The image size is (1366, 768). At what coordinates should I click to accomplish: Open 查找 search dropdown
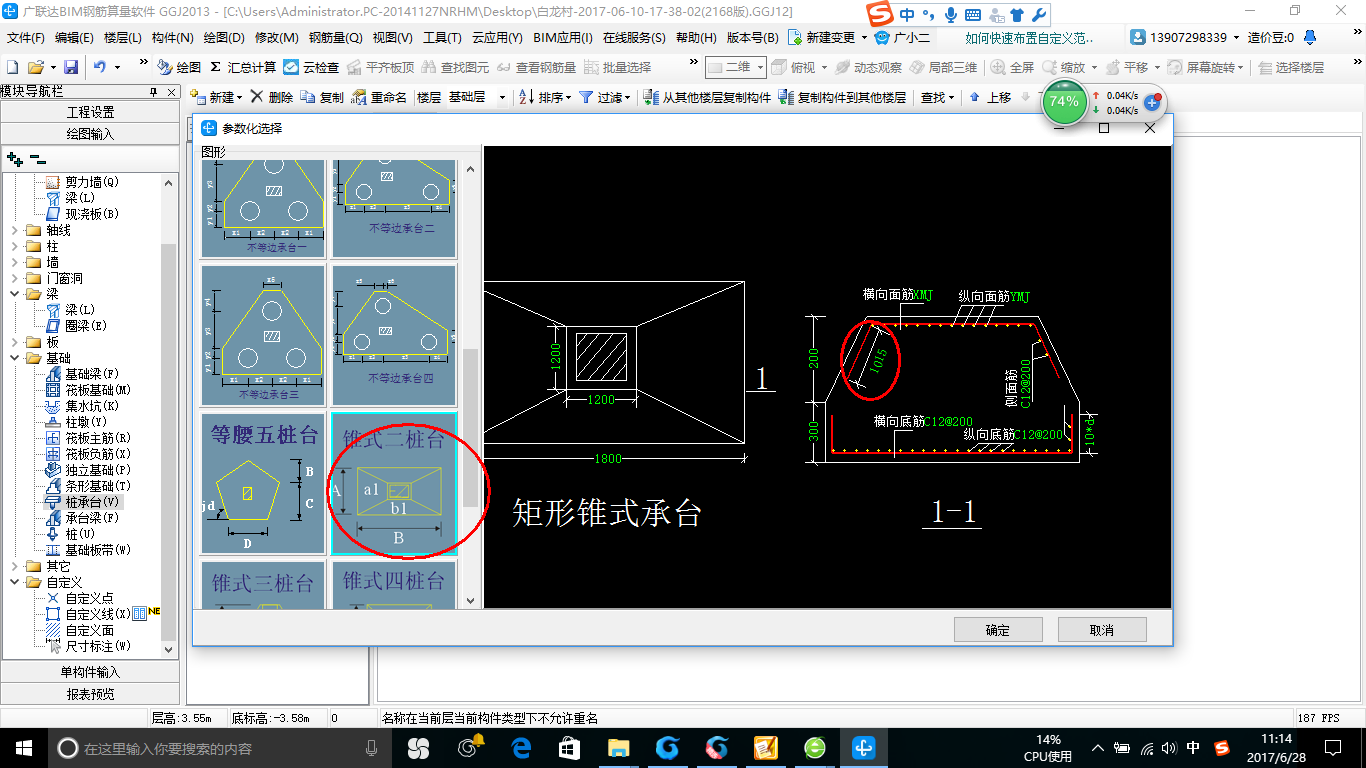(951, 98)
